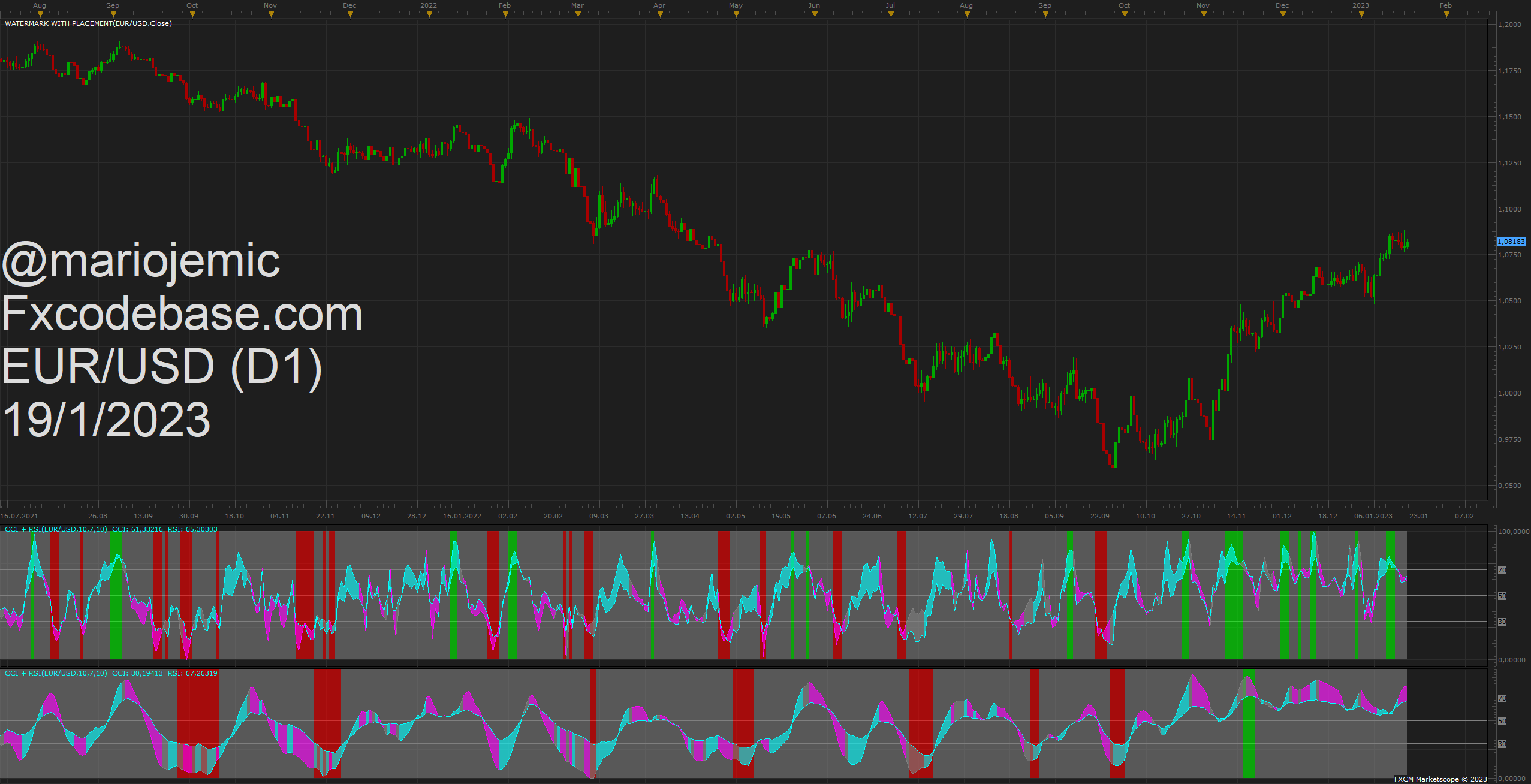Click the 1,0500 price axis label

(x=1509, y=301)
